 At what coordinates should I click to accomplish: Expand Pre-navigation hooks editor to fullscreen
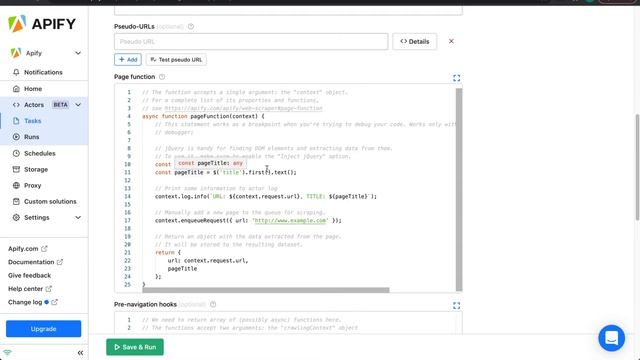pyautogui.click(x=456, y=305)
